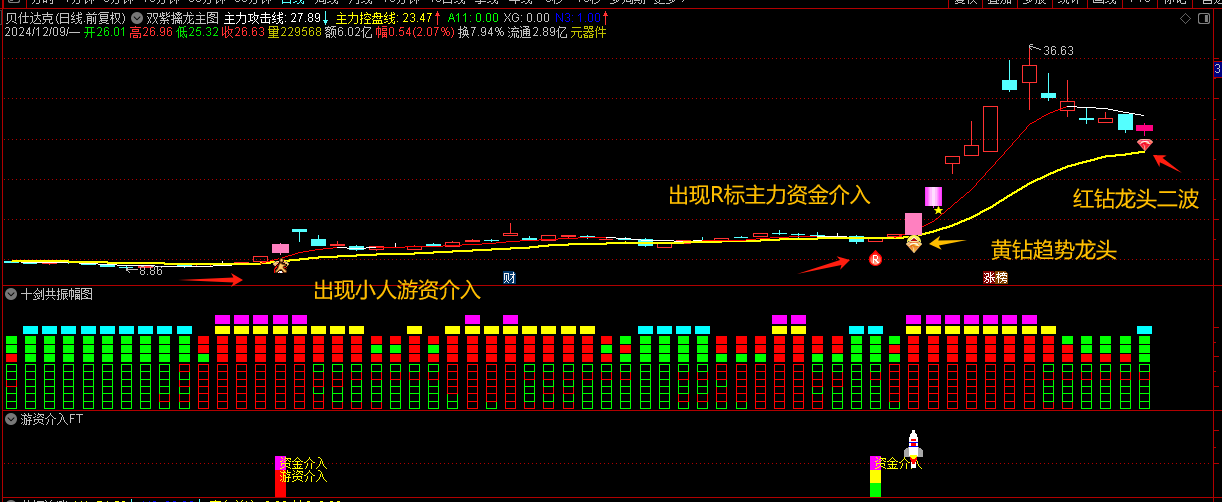Collapse the 游资介入FT panel chevron
Viewport: 1222px width, 502px height.
coord(11,420)
